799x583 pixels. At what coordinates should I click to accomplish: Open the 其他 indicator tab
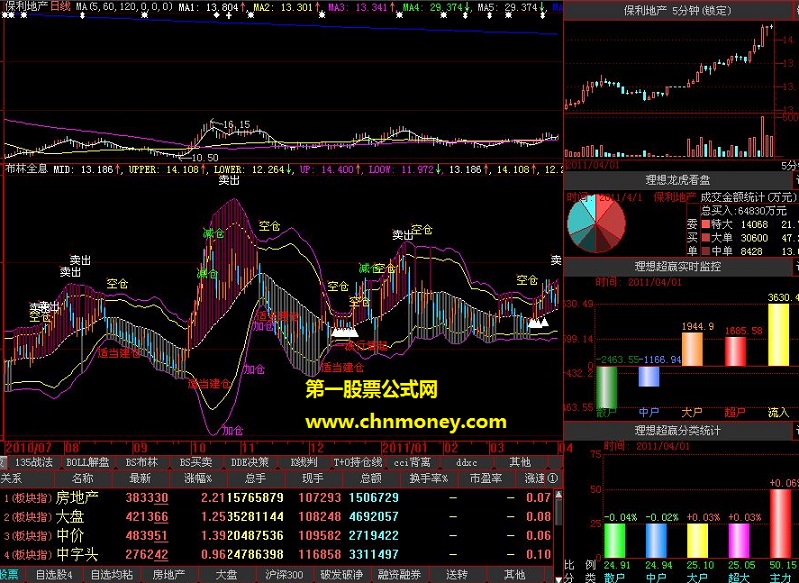click(x=520, y=462)
